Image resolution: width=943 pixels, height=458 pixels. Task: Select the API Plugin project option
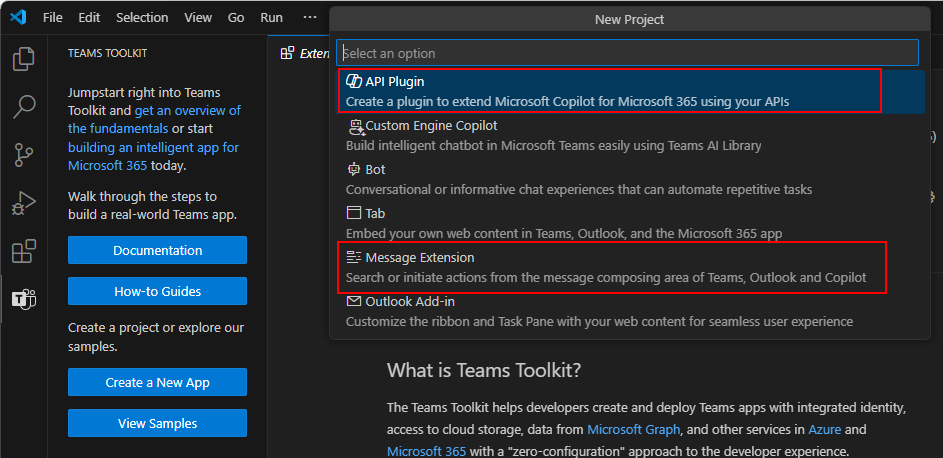[x=630, y=91]
